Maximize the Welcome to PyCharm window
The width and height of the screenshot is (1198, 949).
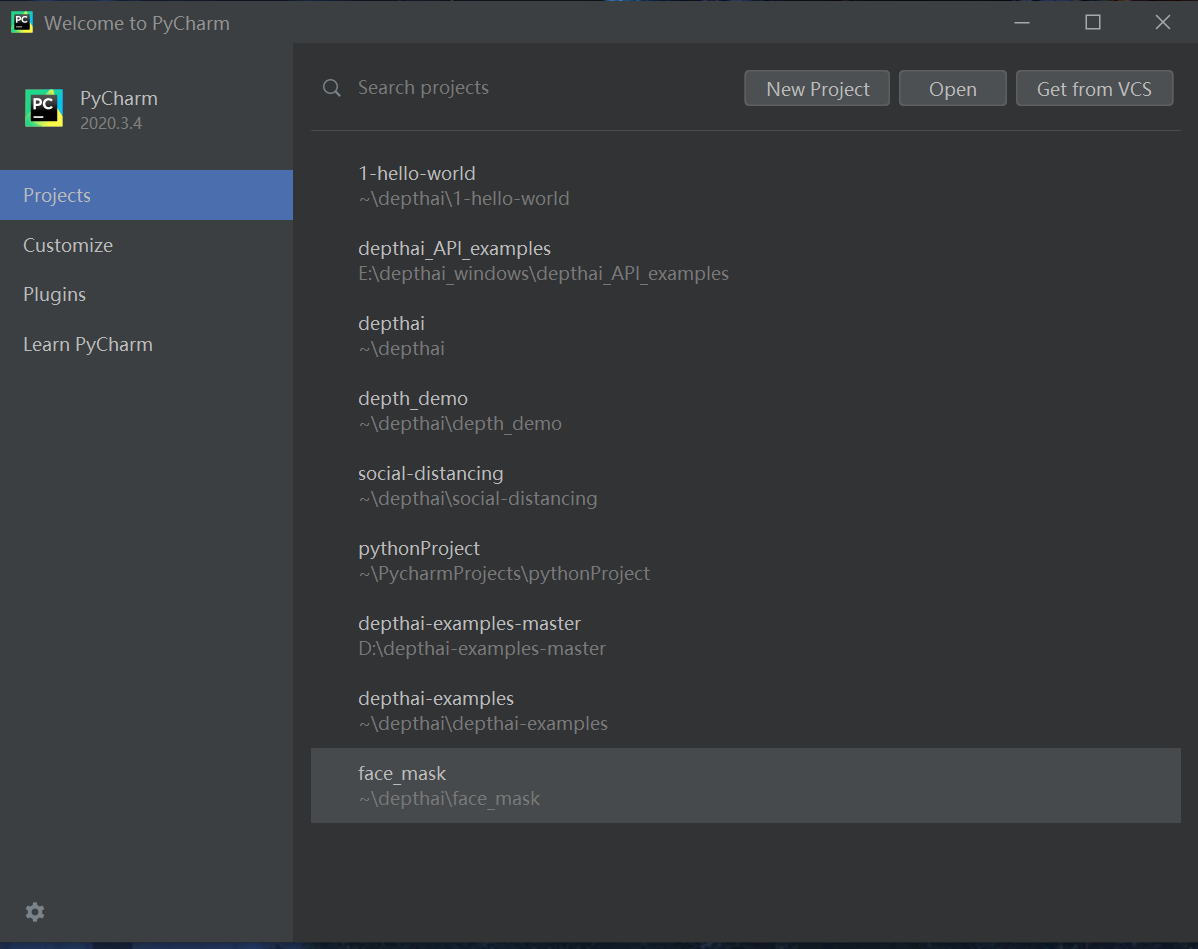(x=1093, y=22)
